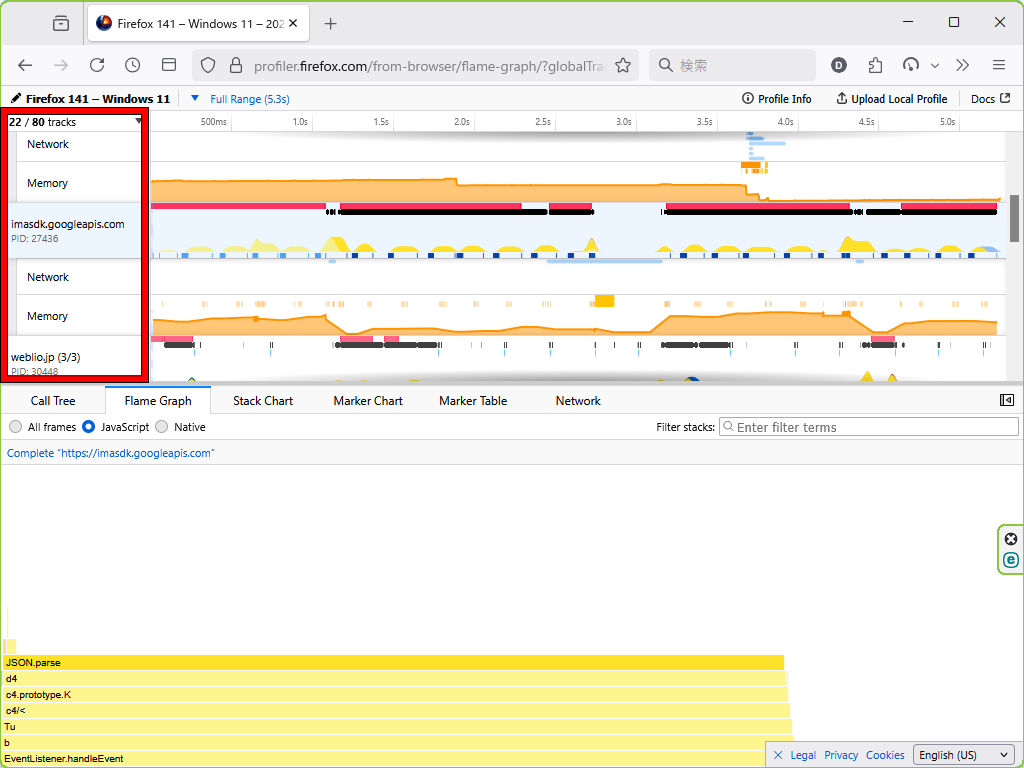Select the EventListener.handleEvent flame bar
This screenshot has width=1024, height=768.
click(x=384, y=759)
